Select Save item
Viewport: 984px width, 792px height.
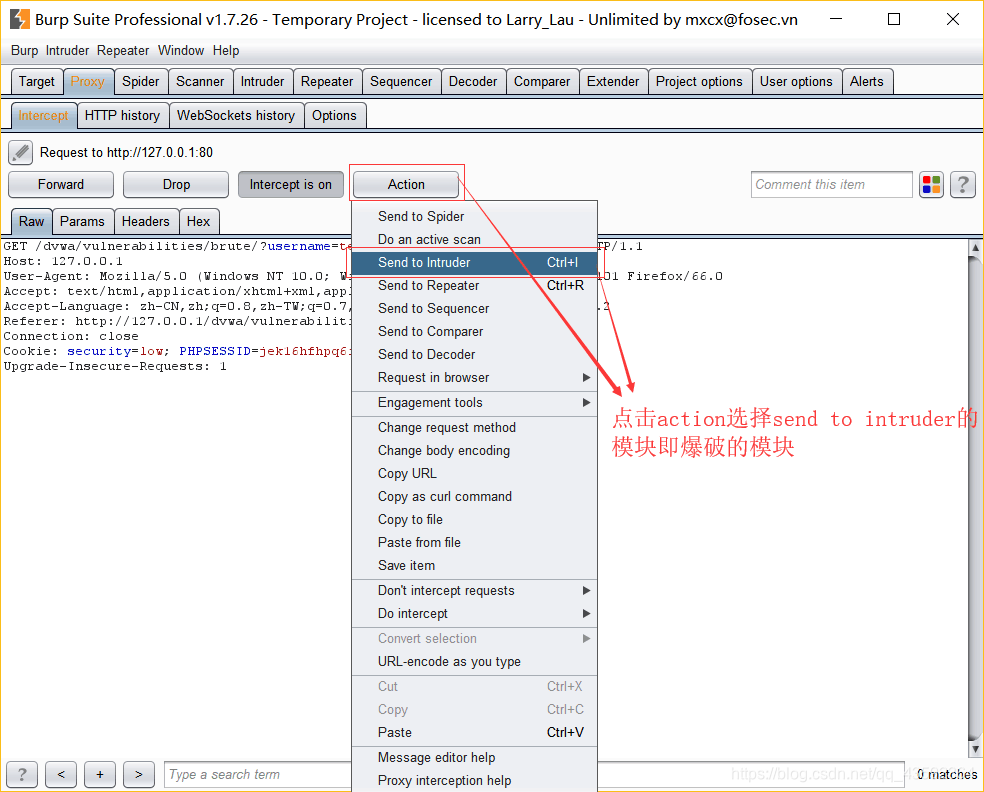[474, 565]
